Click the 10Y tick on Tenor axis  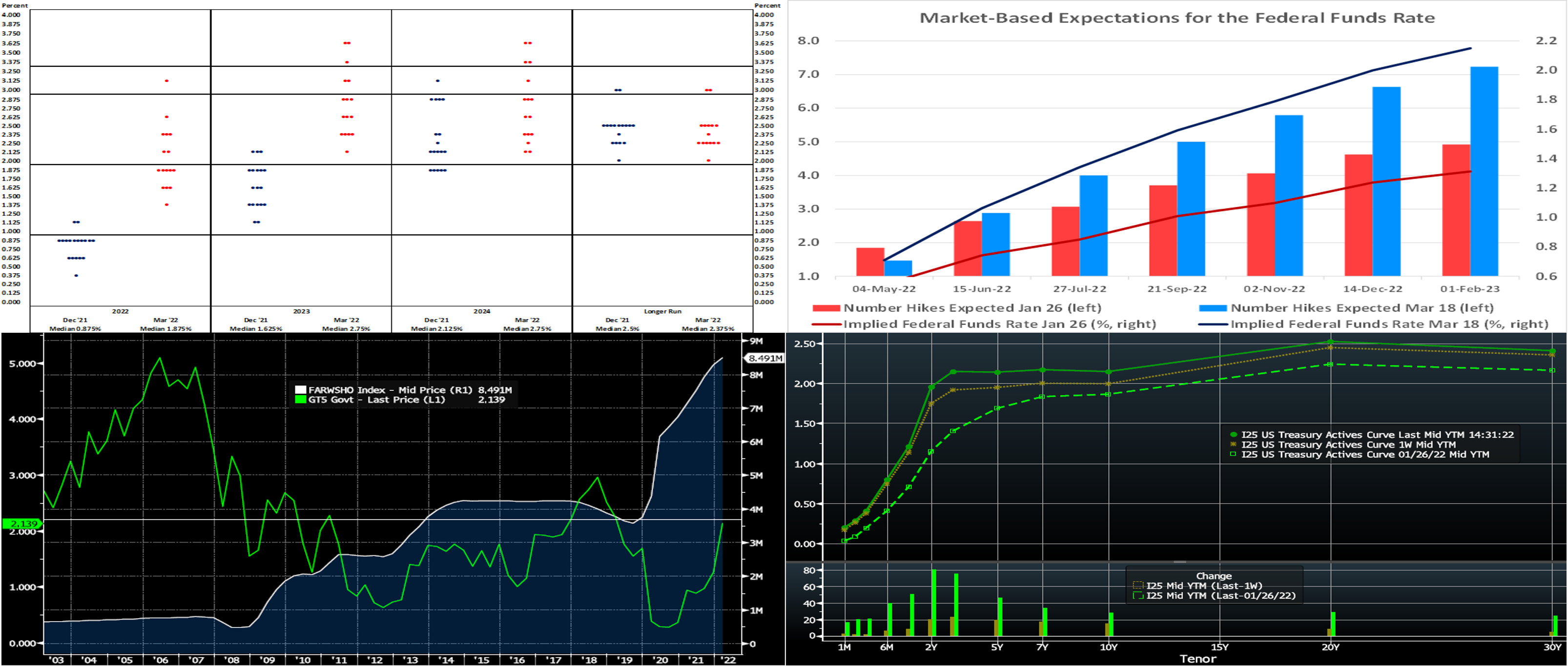1109,647
